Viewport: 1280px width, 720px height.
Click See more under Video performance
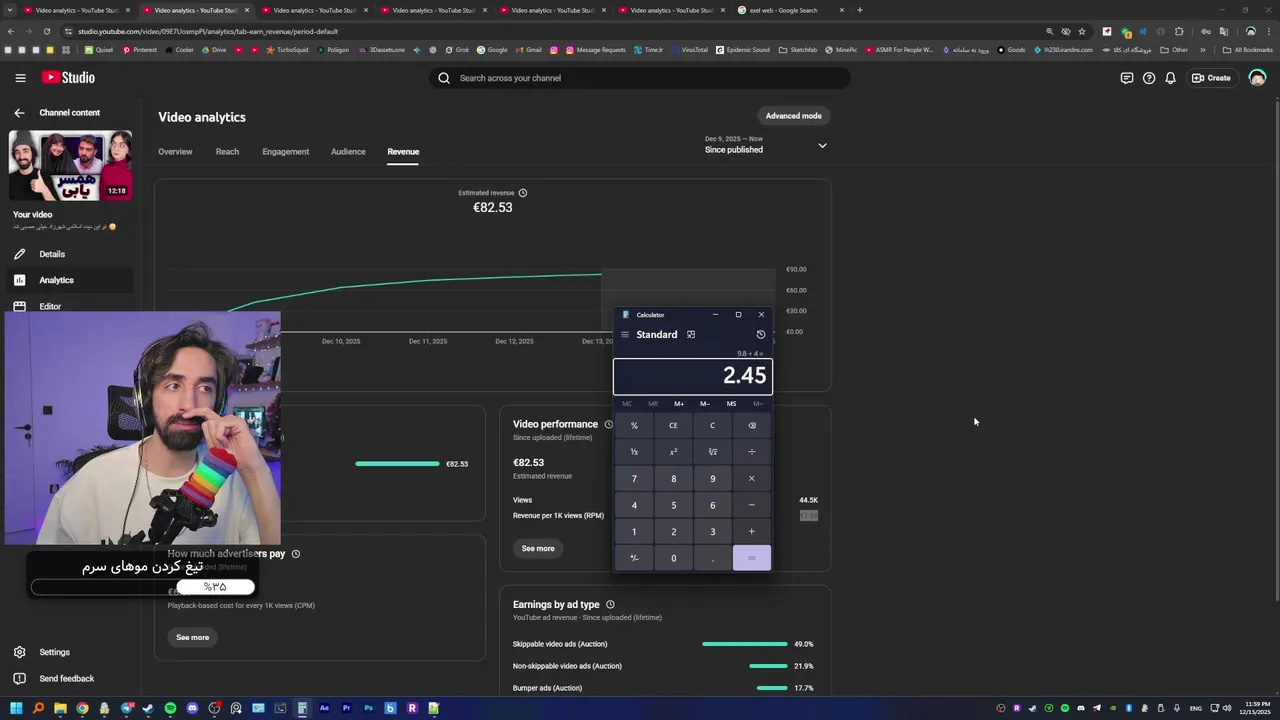(538, 548)
